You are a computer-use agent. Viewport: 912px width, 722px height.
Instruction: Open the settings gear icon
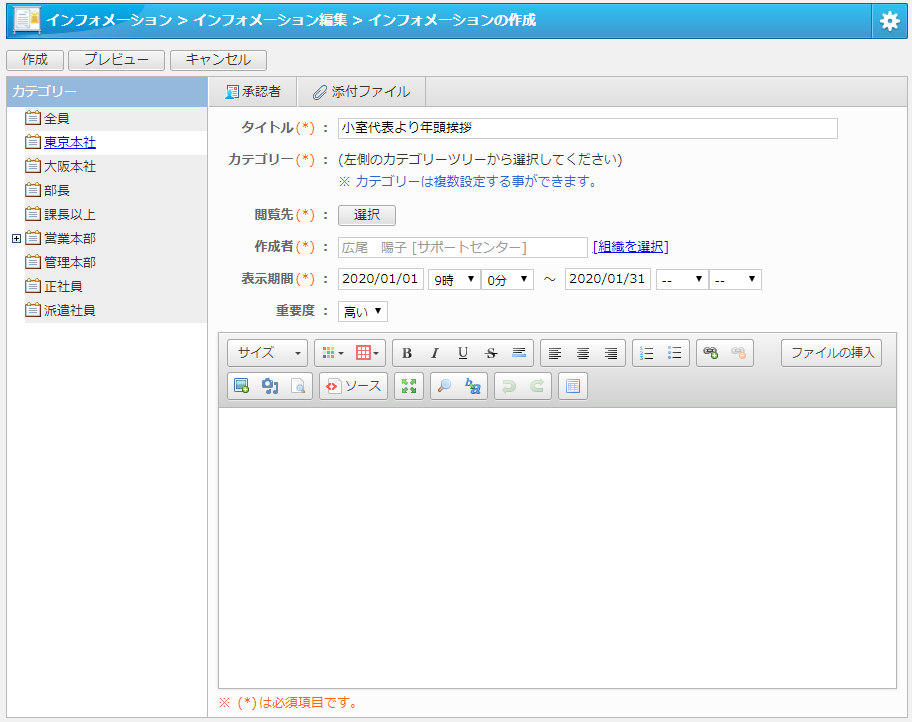pyautogui.click(x=889, y=20)
